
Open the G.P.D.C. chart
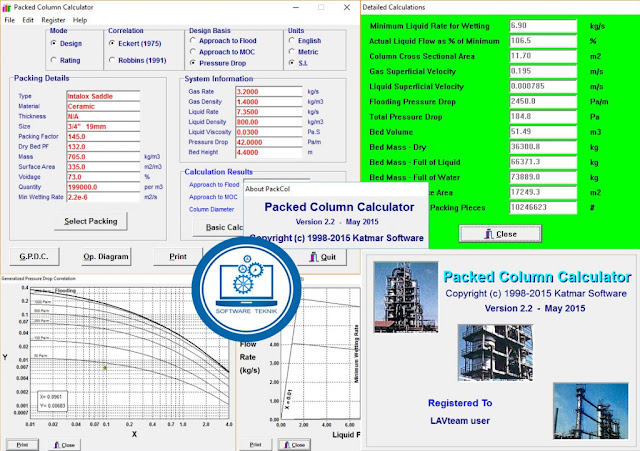point(34,257)
